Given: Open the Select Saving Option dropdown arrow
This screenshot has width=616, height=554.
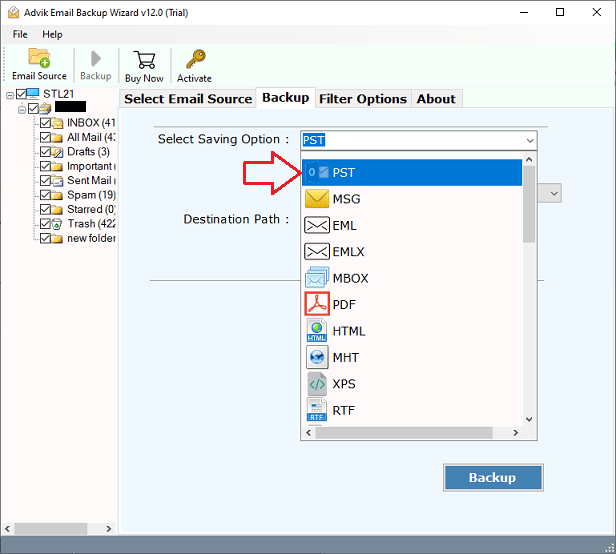Looking at the screenshot, I should 530,140.
